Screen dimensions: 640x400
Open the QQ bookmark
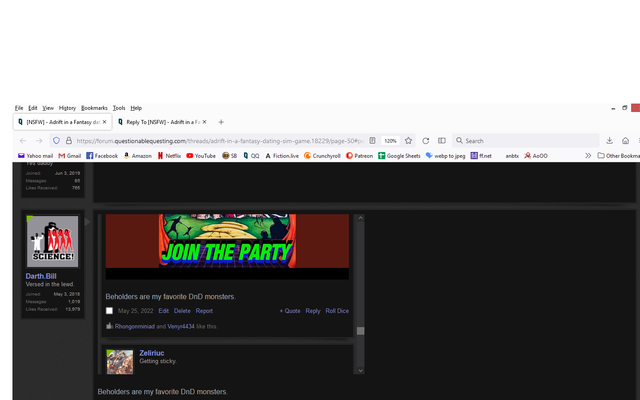pyautogui.click(x=251, y=156)
